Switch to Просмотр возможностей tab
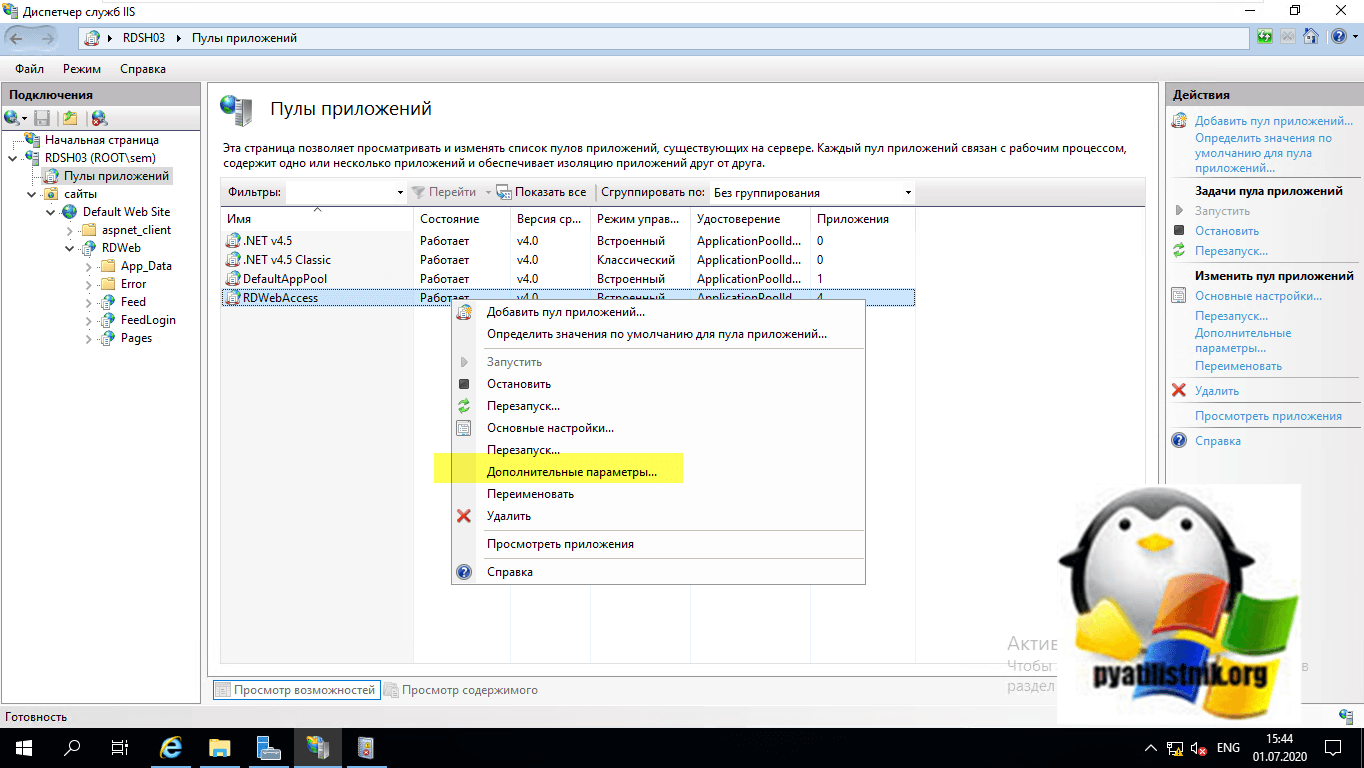This screenshot has height=768, width=1364. pyautogui.click(x=296, y=690)
